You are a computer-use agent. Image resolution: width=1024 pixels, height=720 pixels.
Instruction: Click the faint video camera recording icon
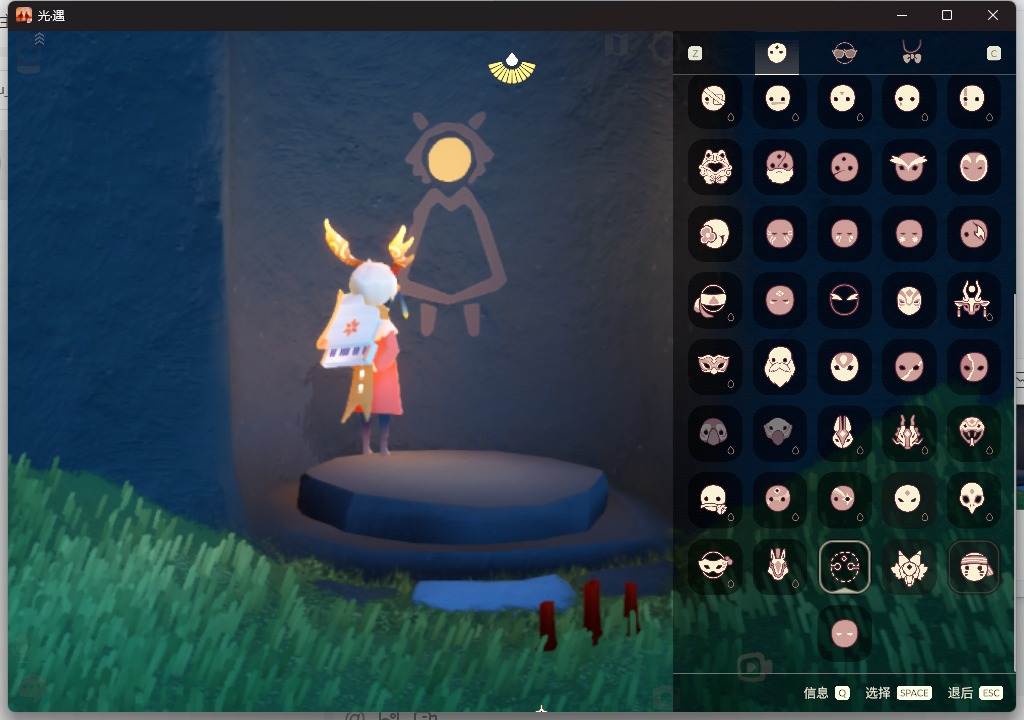(752, 667)
